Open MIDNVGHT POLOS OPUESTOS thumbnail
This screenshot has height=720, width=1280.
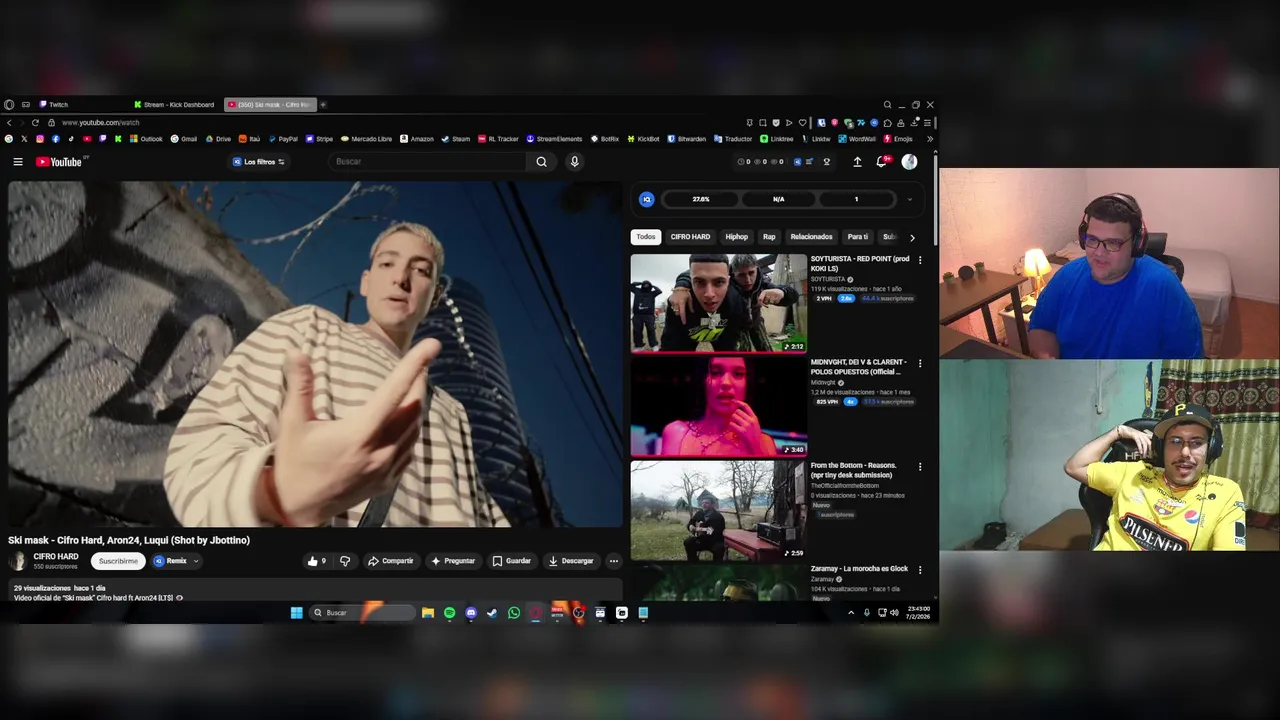tap(718, 406)
